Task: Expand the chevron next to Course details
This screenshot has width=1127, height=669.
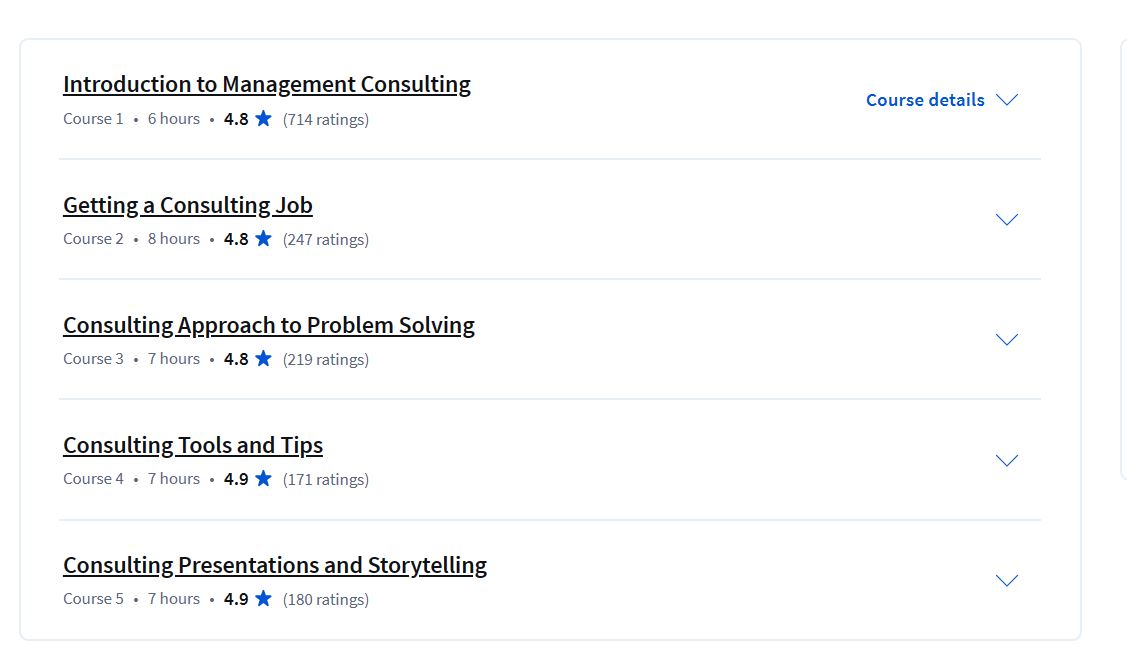Action: point(1007,100)
